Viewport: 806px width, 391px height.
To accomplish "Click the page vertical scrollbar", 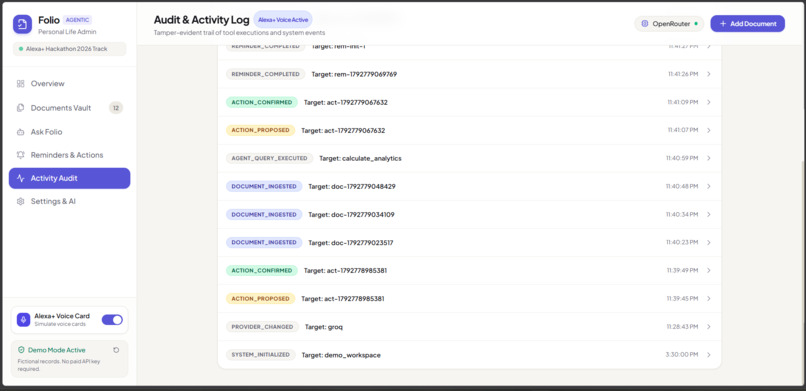I will pos(803,272).
